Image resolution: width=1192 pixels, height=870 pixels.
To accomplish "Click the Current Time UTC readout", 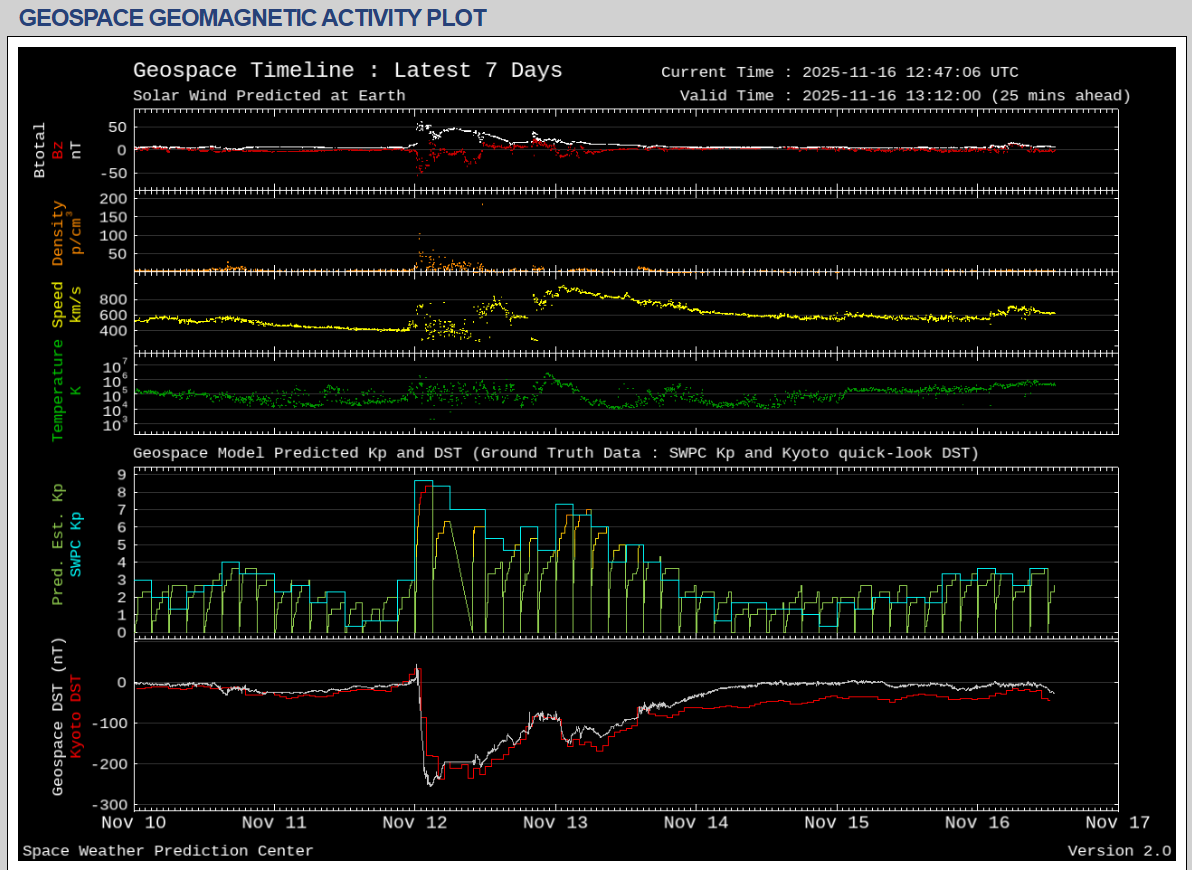I will 839,72.
